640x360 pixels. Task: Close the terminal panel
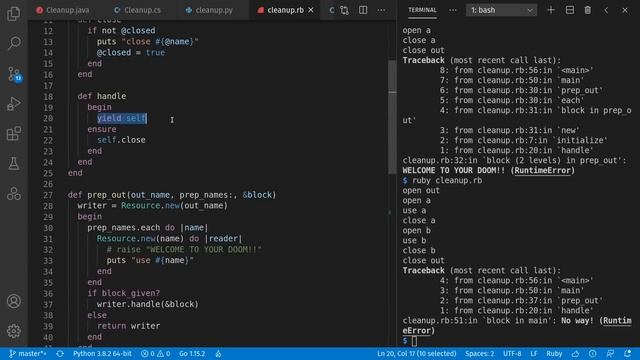pyautogui.click(x=625, y=10)
